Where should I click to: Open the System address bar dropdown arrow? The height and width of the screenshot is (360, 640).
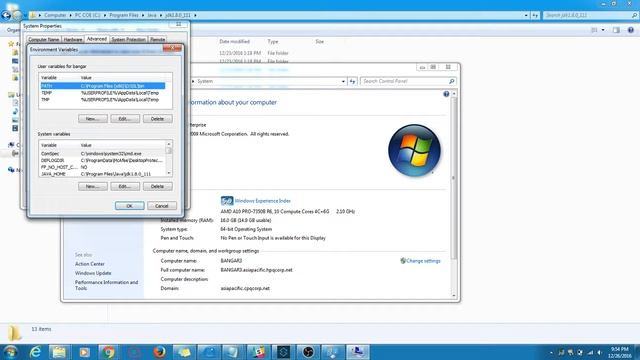coord(343,81)
